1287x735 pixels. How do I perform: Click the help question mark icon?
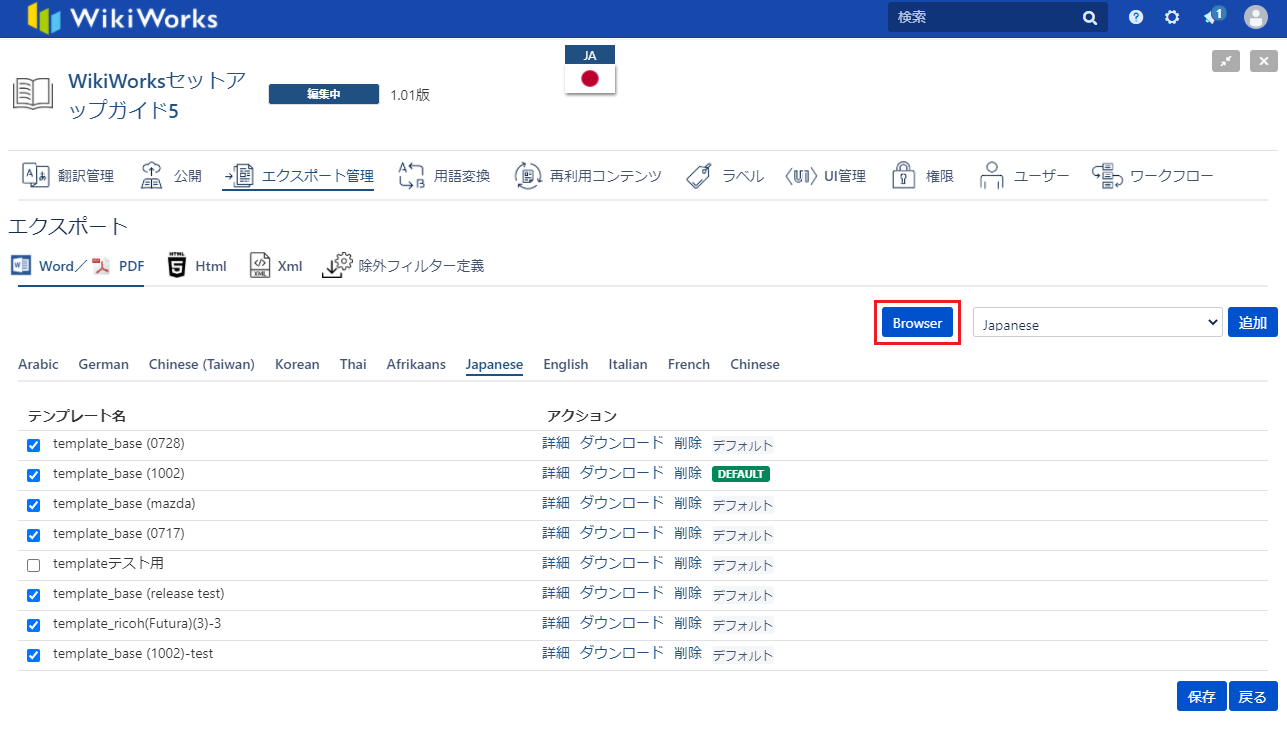[1136, 17]
